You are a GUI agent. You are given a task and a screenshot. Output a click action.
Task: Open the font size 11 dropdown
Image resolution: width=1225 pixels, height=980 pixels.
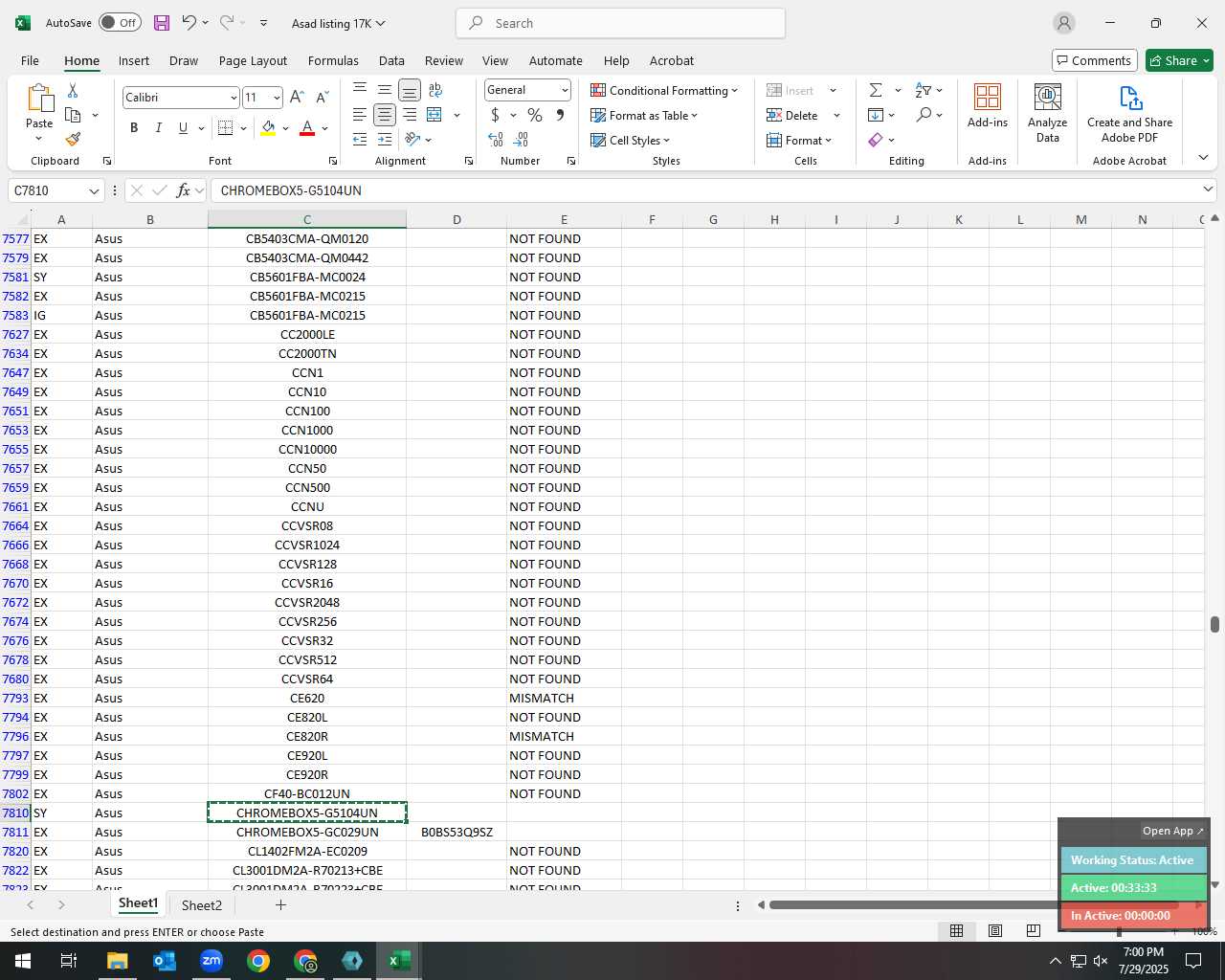[277, 98]
